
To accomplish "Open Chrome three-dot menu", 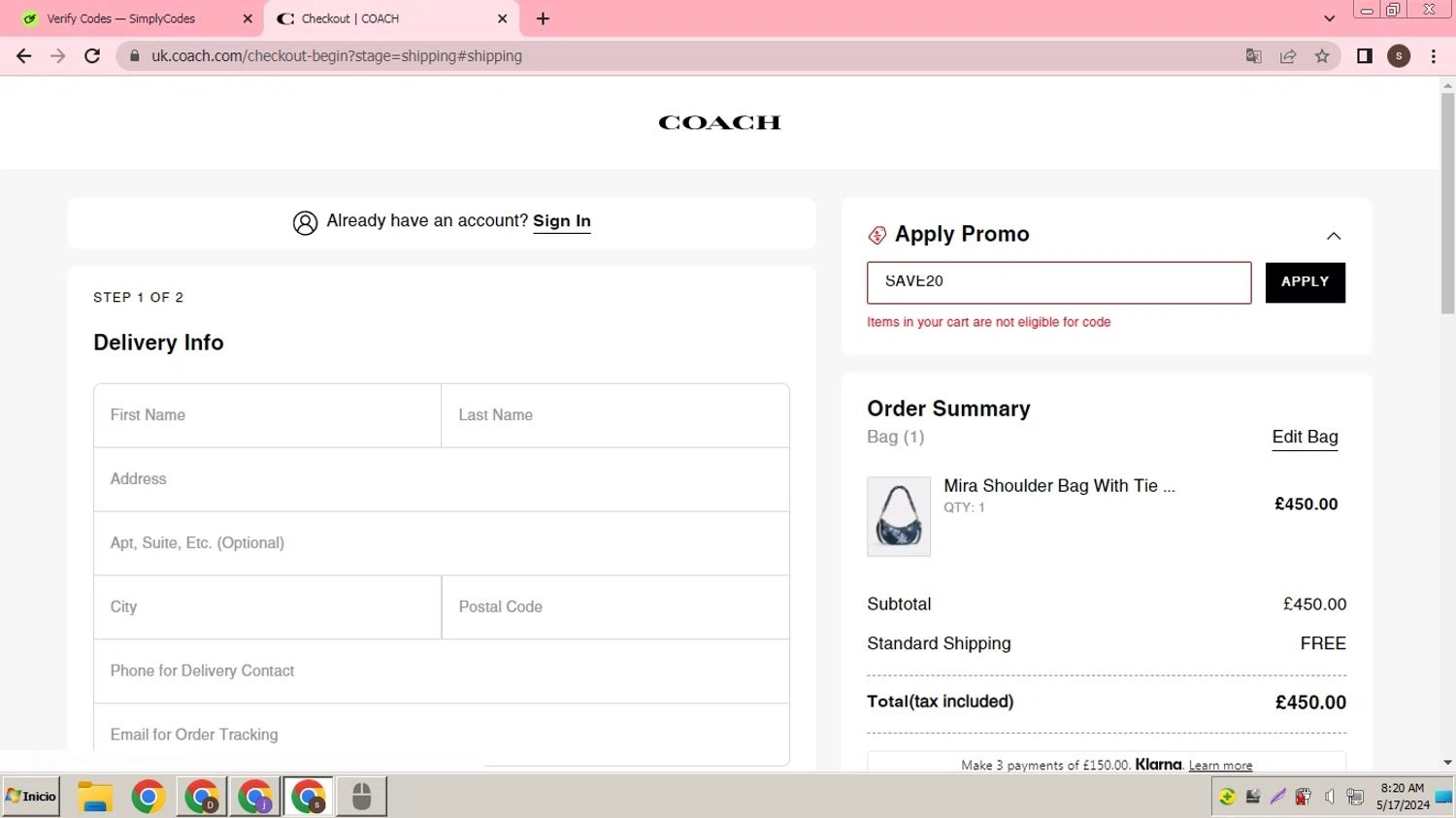I will 1434,56.
